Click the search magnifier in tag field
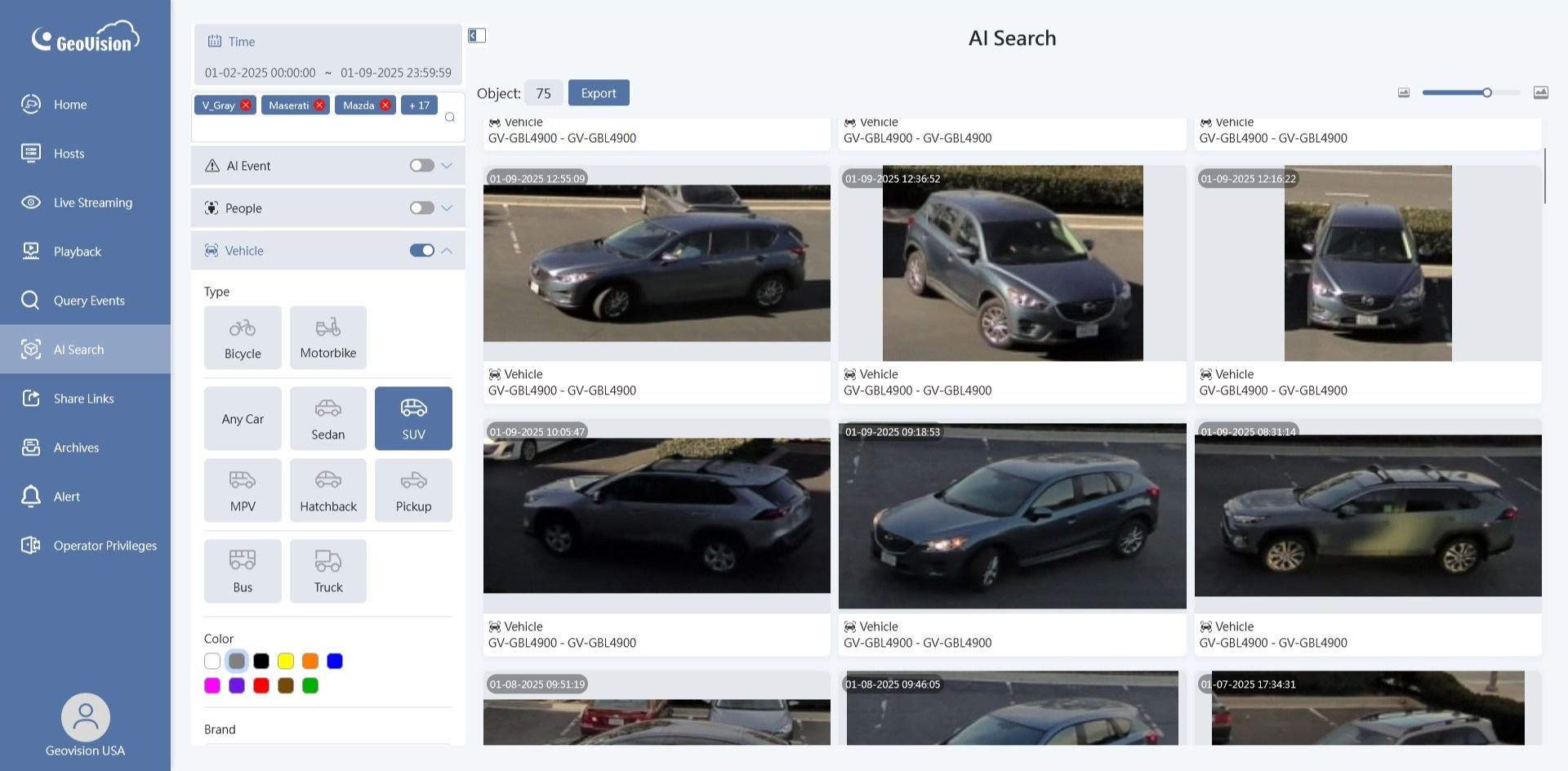Screen dimensions: 1568x771 449,118
